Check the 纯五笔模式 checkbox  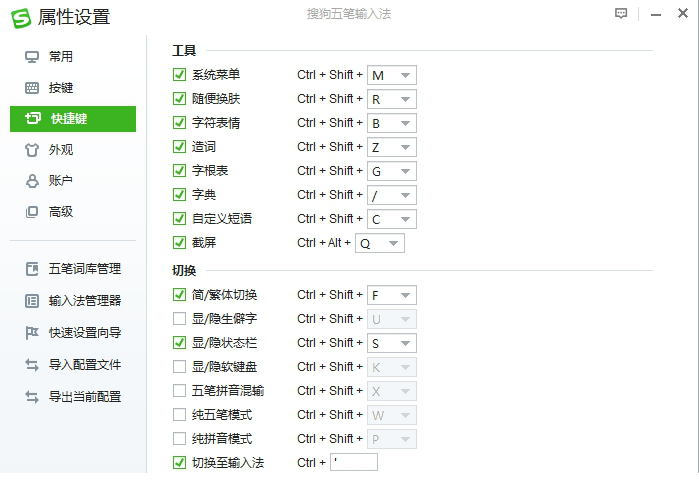[x=179, y=415]
